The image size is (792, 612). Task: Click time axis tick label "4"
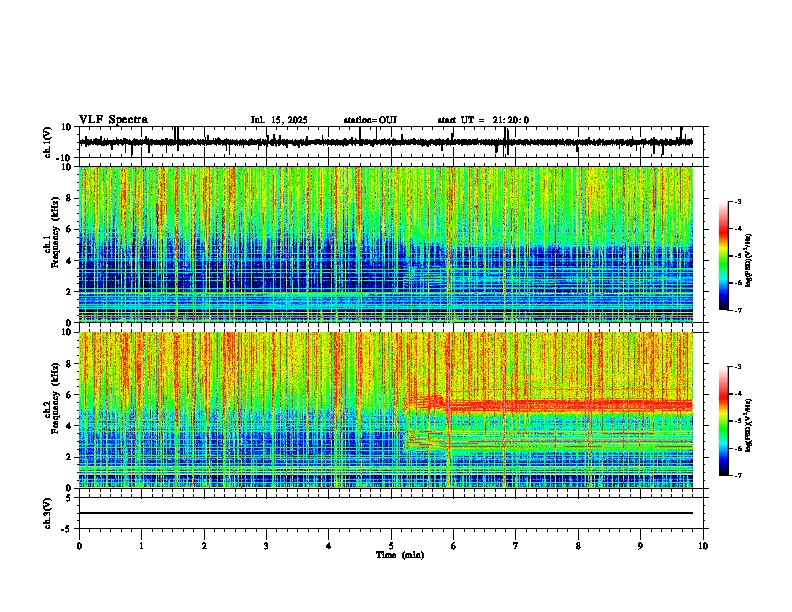[329, 546]
